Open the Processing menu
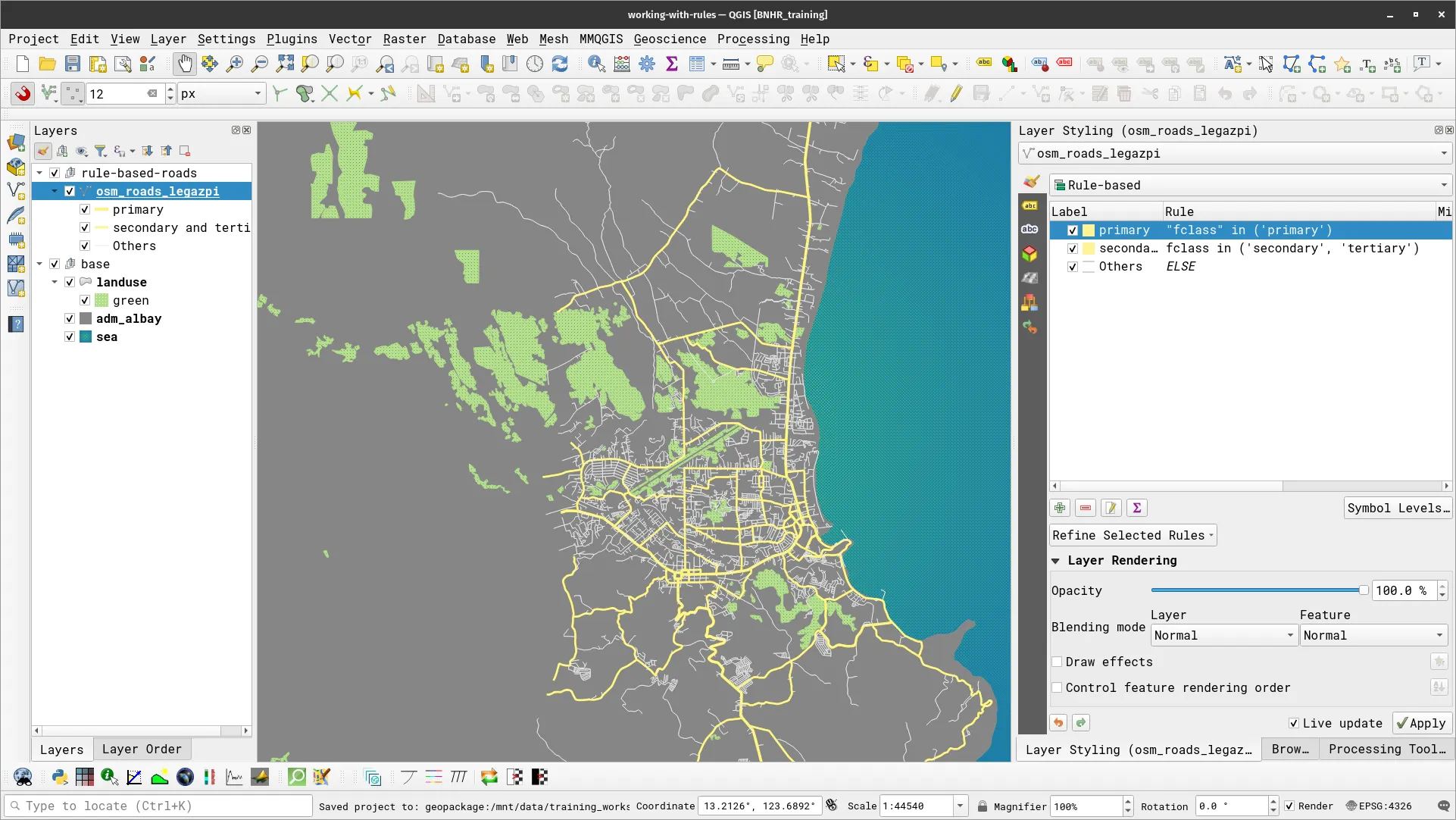 pyautogui.click(x=752, y=39)
